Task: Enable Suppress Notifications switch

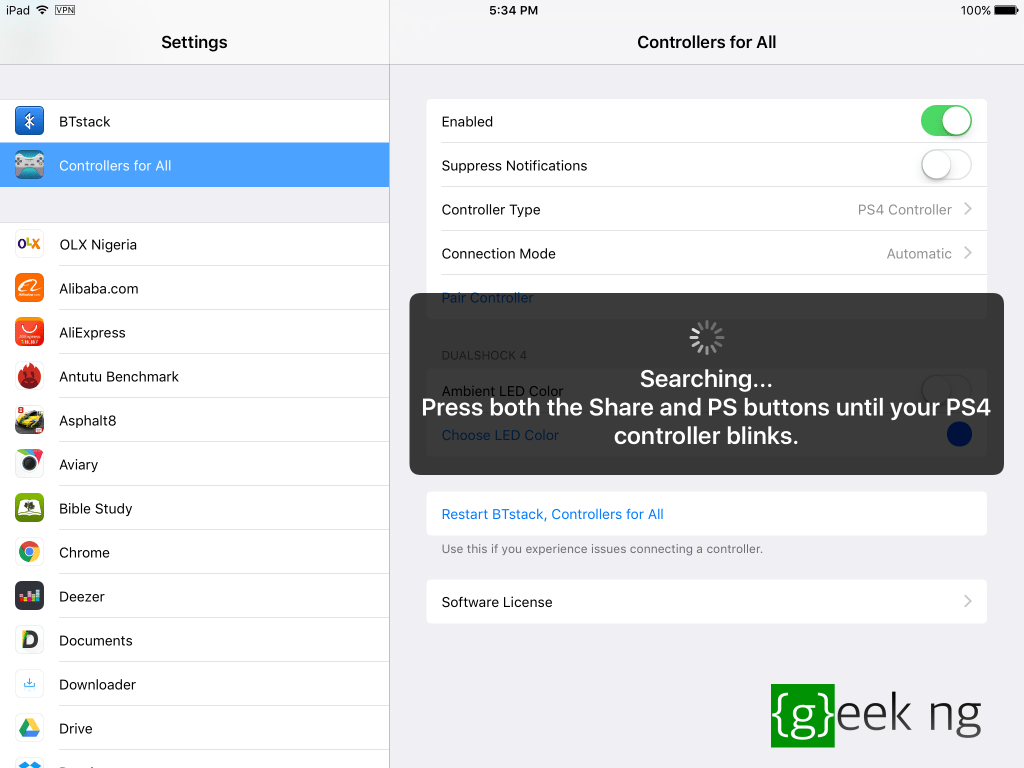Action: click(946, 165)
